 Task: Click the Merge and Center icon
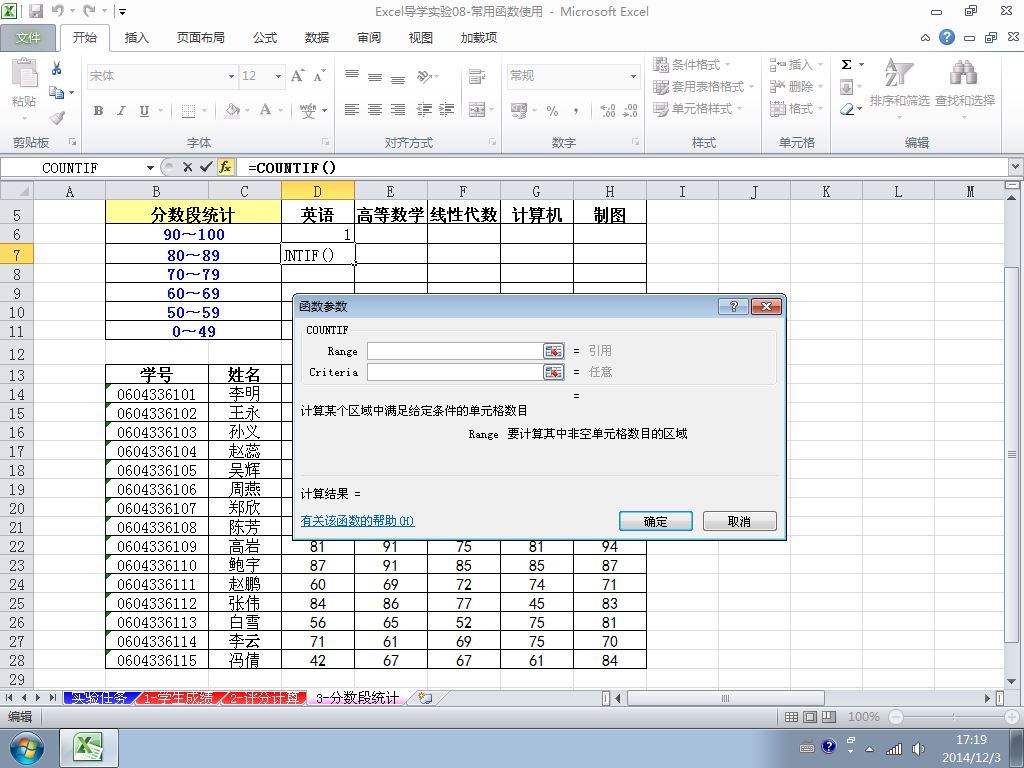coord(477,110)
